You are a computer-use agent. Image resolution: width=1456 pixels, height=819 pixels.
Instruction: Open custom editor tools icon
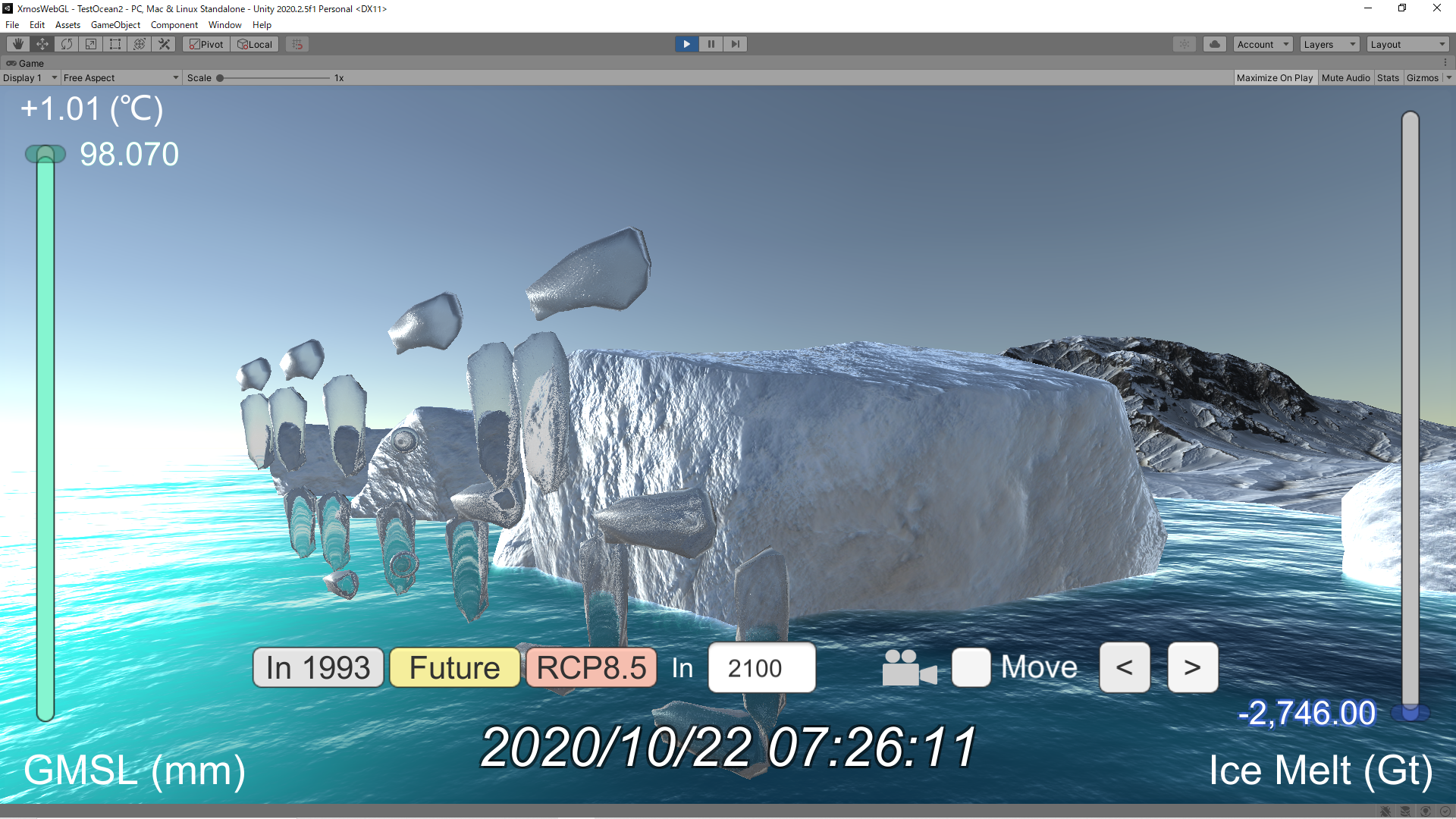point(164,44)
